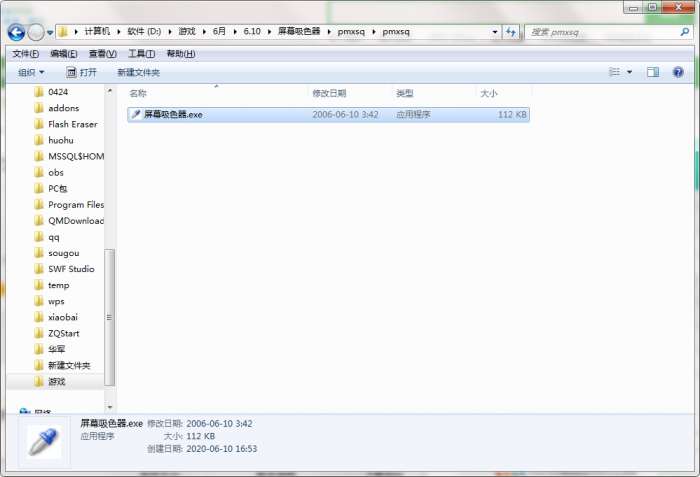Click the 软件 (D:) breadcrumb segment
The width and height of the screenshot is (700, 477).
tap(144, 31)
